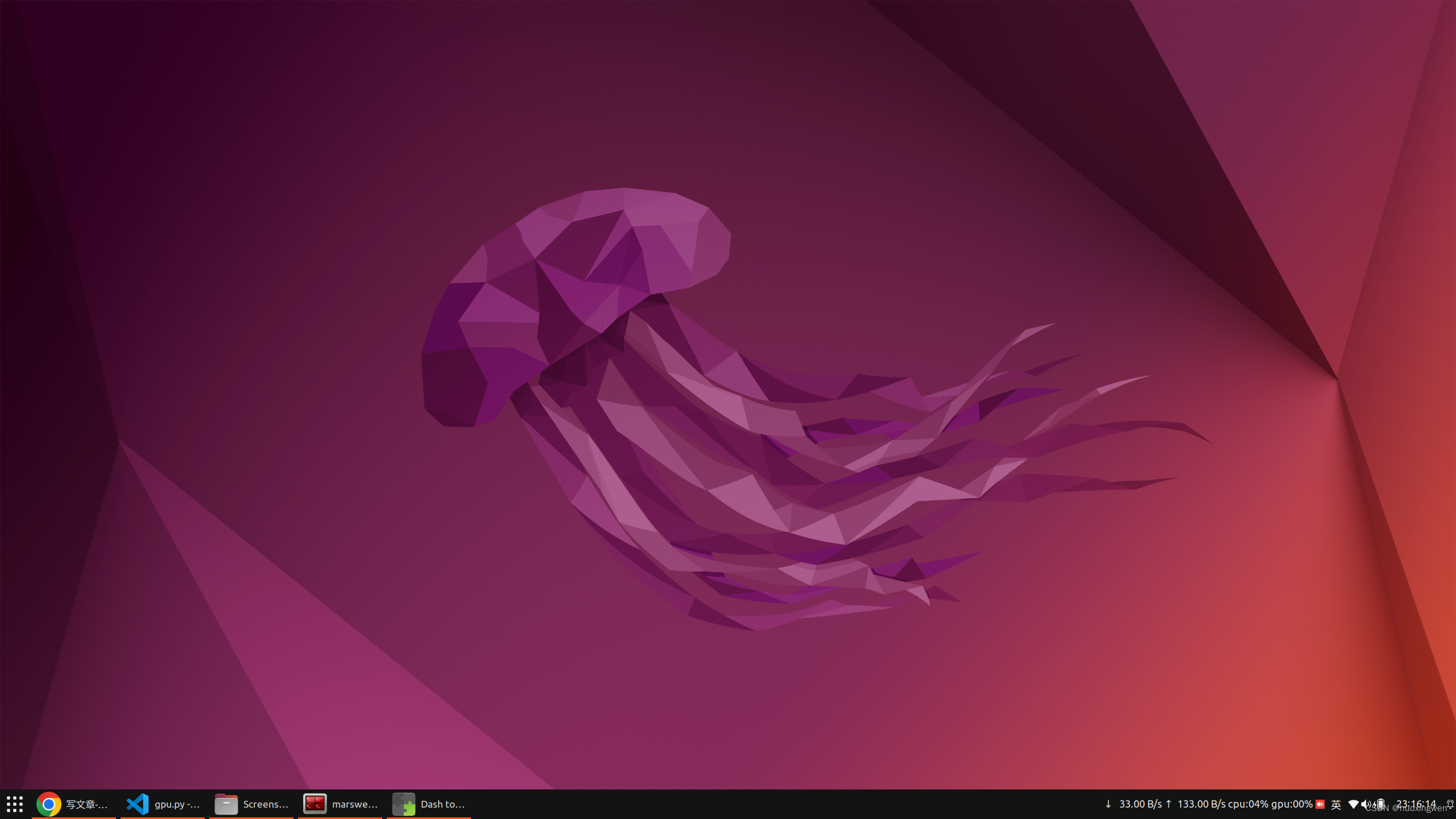The image size is (1456, 819).
Task: Click the network speed and cpu/gpu readout
Action: tap(1208, 804)
